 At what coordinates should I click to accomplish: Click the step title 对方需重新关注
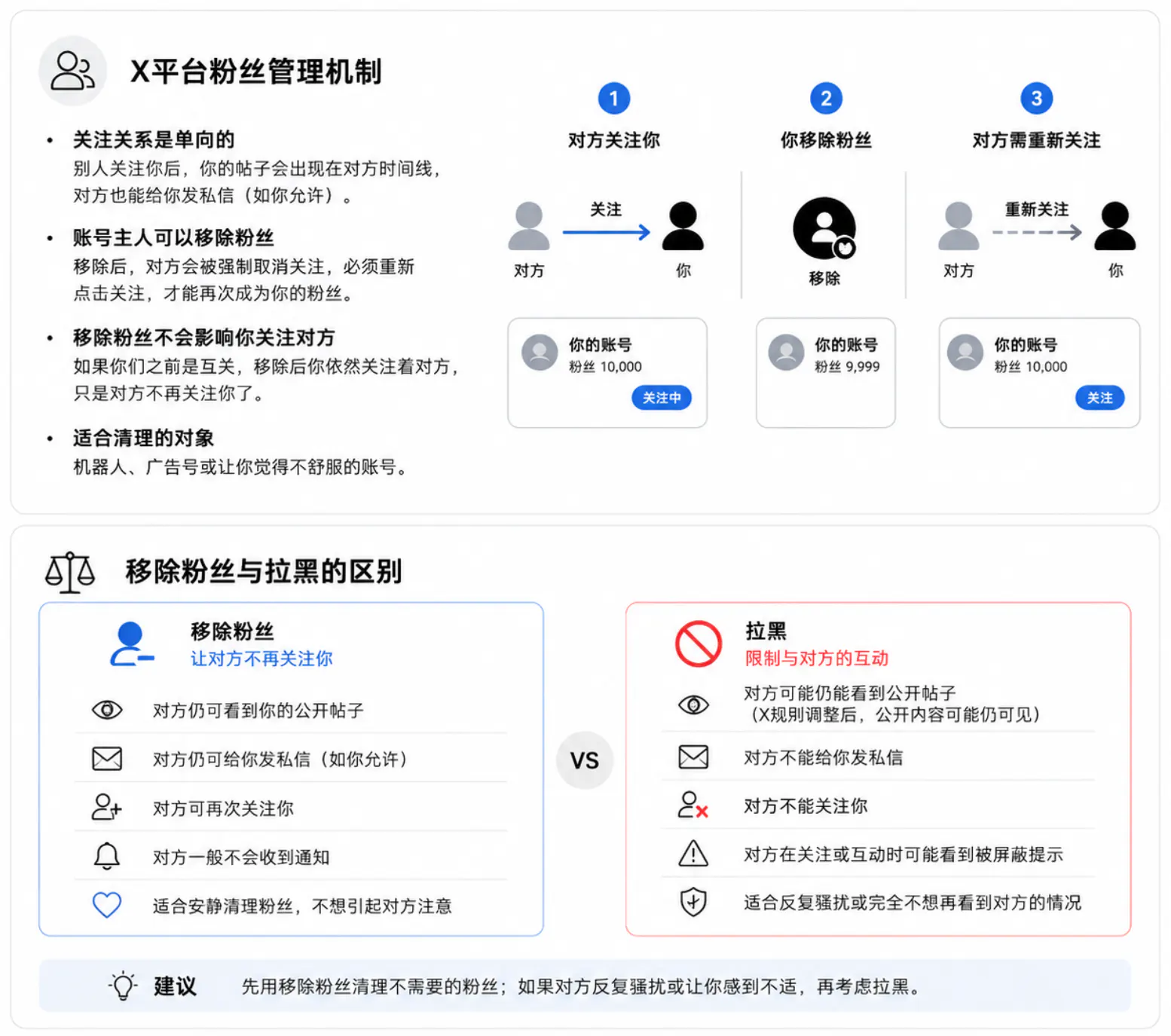coord(1037,140)
